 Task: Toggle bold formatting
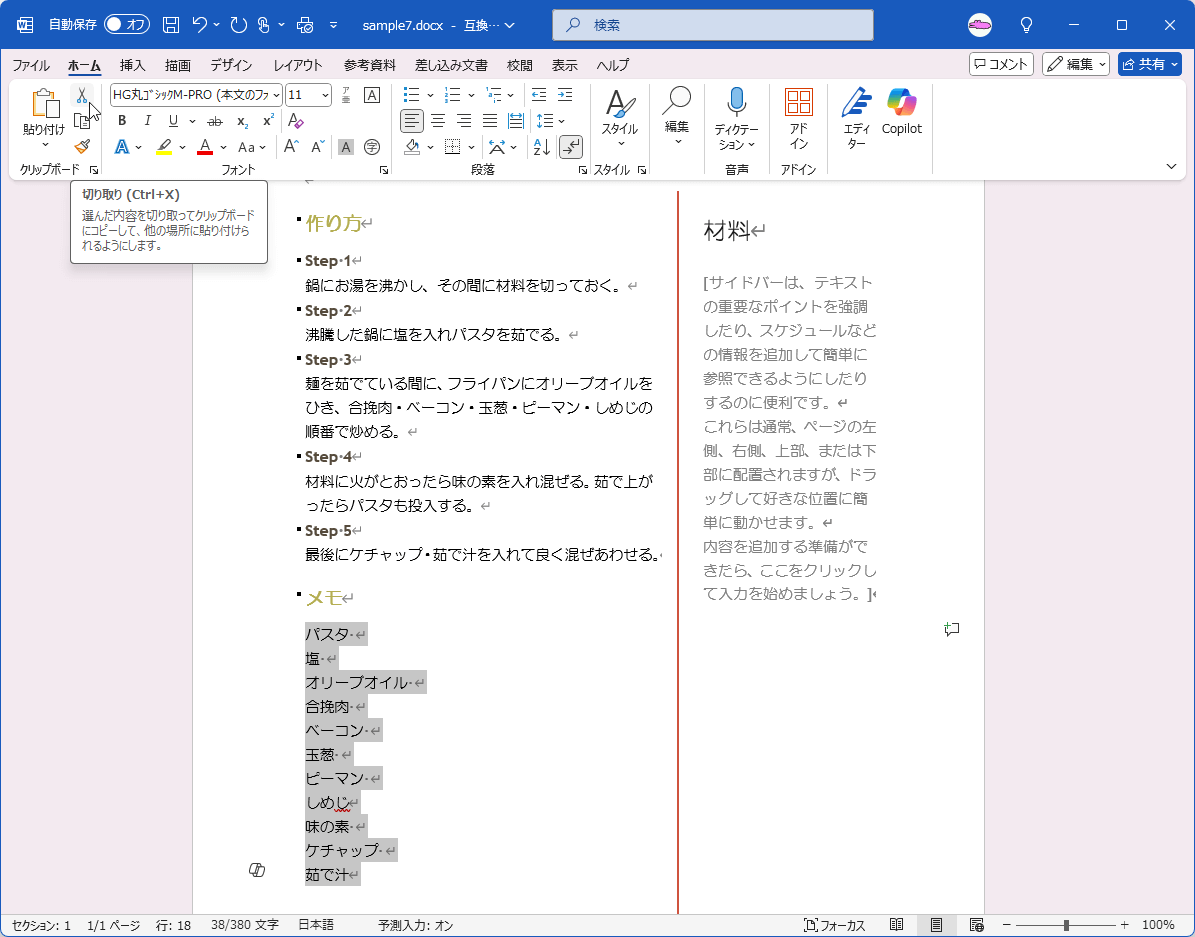[x=122, y=121]
